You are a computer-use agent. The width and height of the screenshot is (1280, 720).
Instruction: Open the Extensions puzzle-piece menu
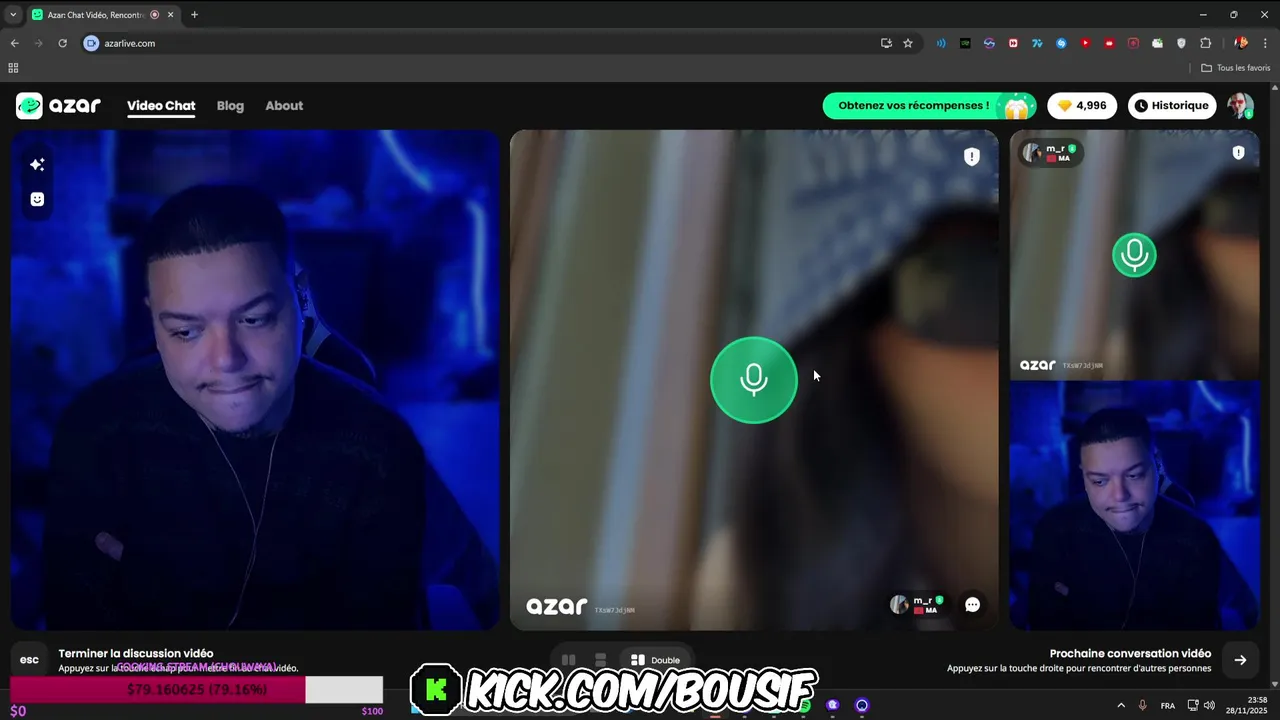click(1205, 43)
